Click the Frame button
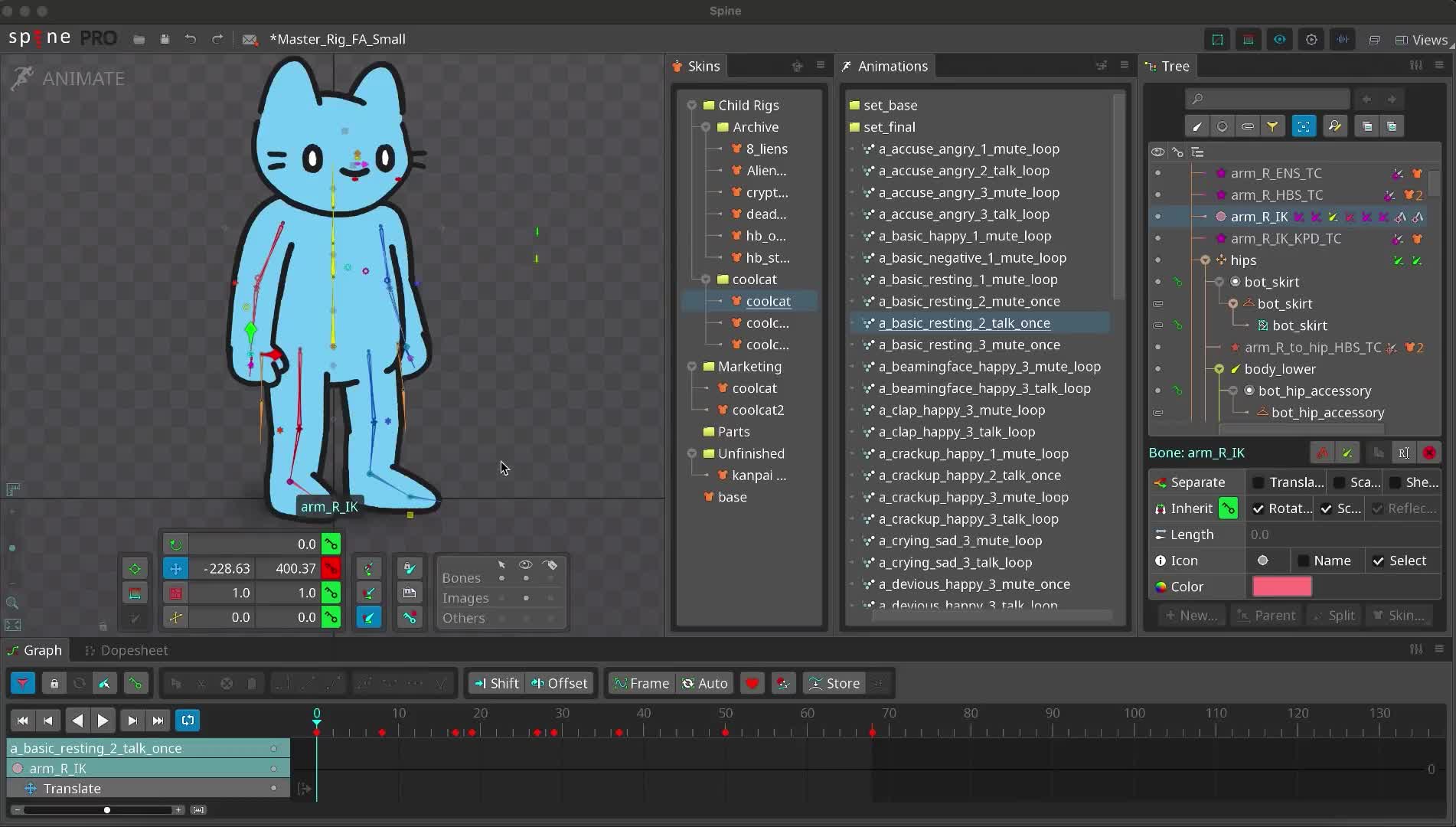Screen dimensions: 1456x827 tap(641, 683)
